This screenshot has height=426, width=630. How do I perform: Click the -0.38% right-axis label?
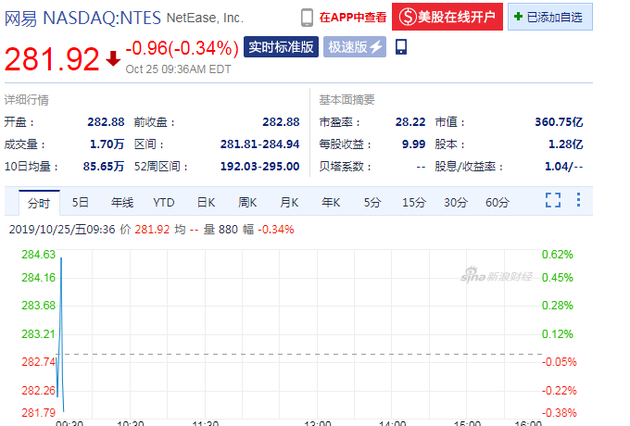[x=559, y=412]
